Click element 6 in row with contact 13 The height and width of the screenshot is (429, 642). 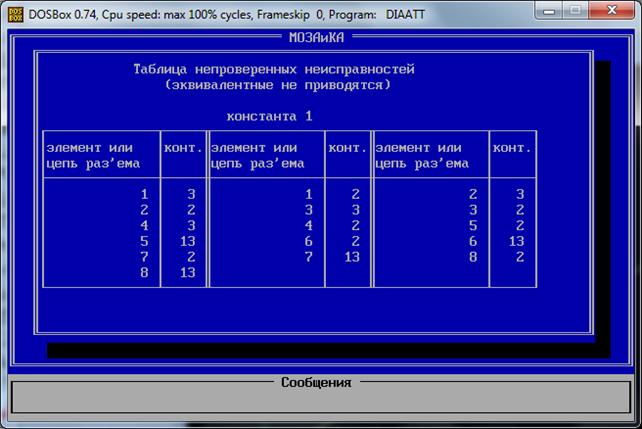click(473, 241)
